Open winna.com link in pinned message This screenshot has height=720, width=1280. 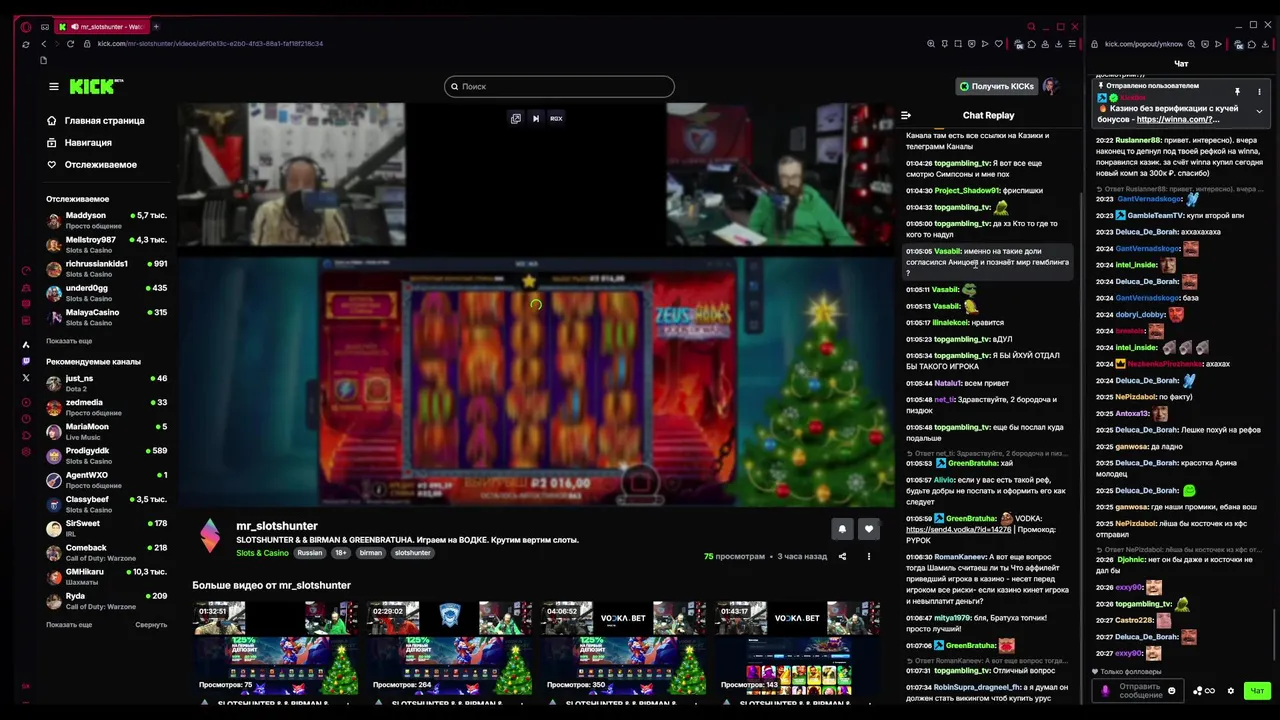1178,119
